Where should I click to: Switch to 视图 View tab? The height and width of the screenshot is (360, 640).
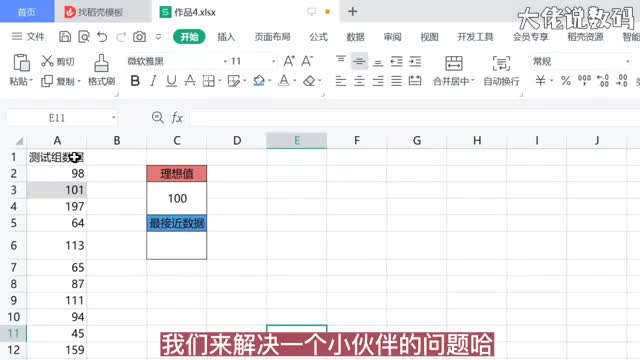click(429, 37)
